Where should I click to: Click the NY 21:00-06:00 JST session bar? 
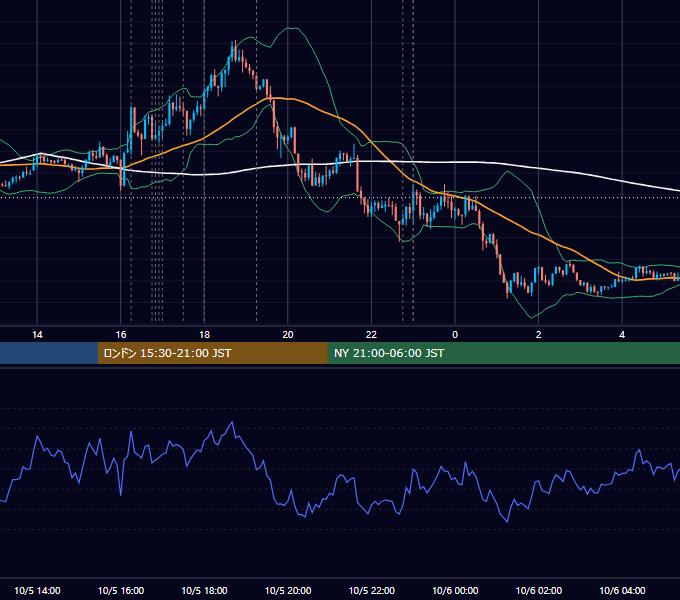click(x=503, y=353)
